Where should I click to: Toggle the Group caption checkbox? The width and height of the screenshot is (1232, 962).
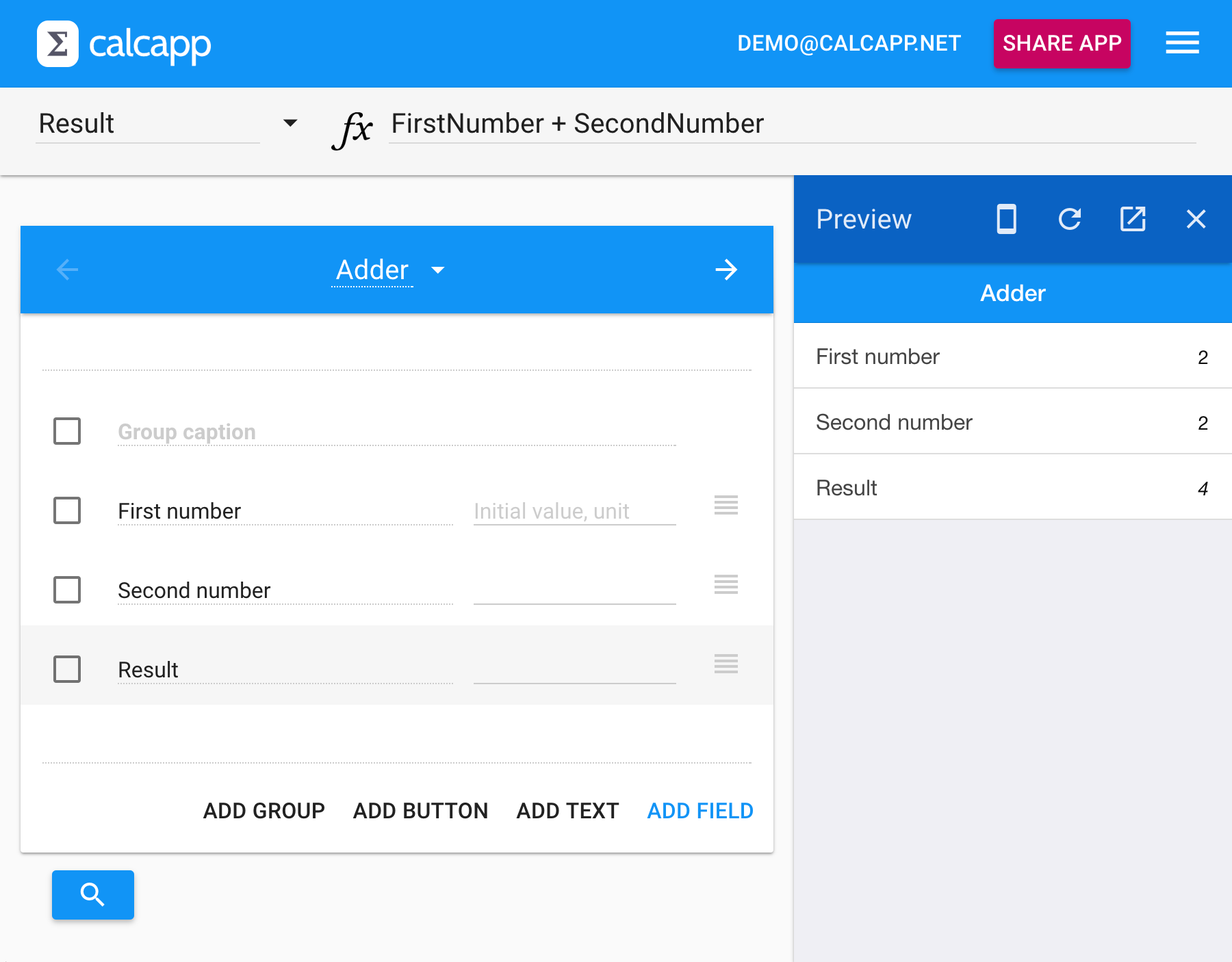67,431
